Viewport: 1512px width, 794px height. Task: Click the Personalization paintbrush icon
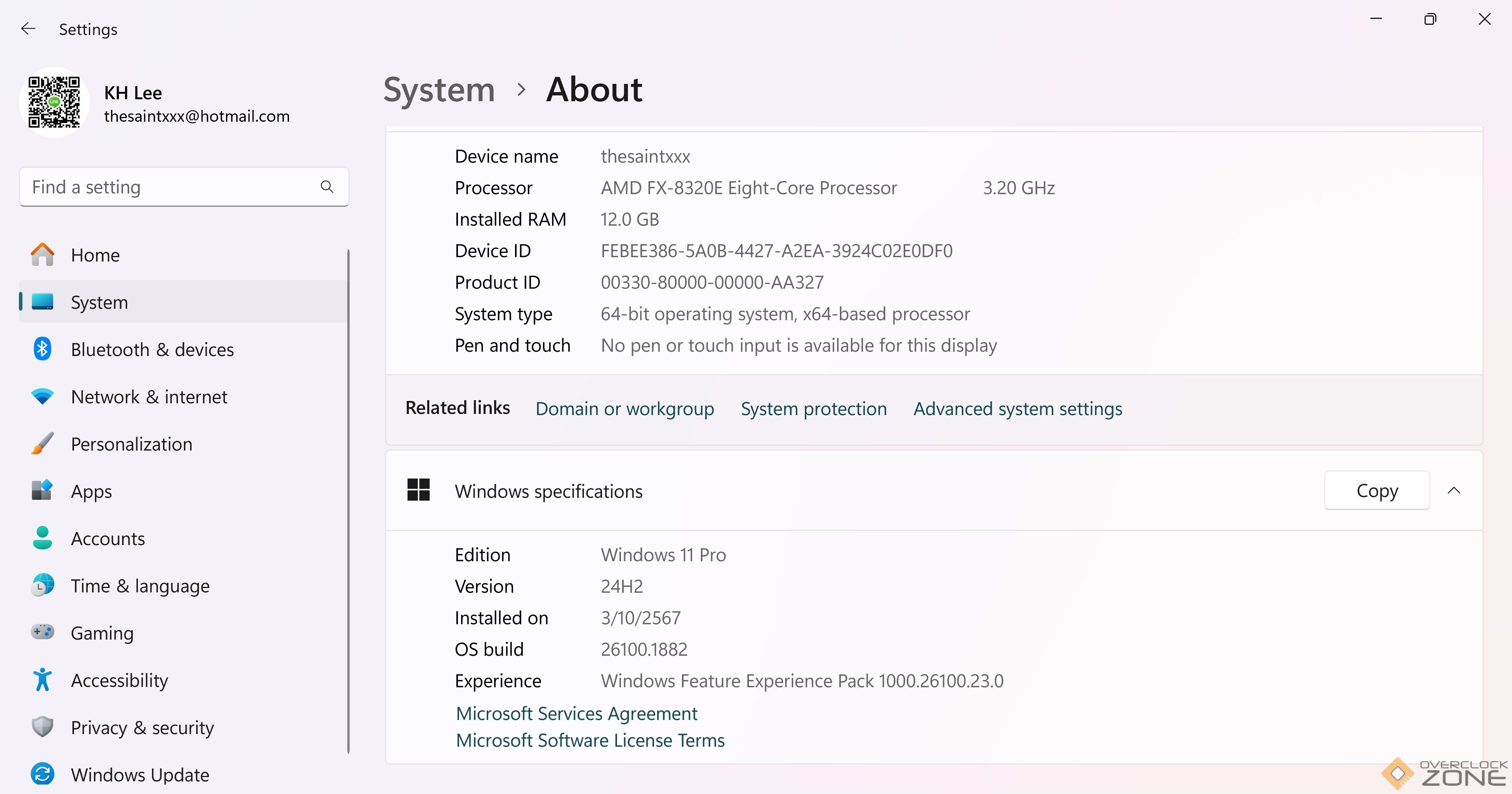click(42, 443)
